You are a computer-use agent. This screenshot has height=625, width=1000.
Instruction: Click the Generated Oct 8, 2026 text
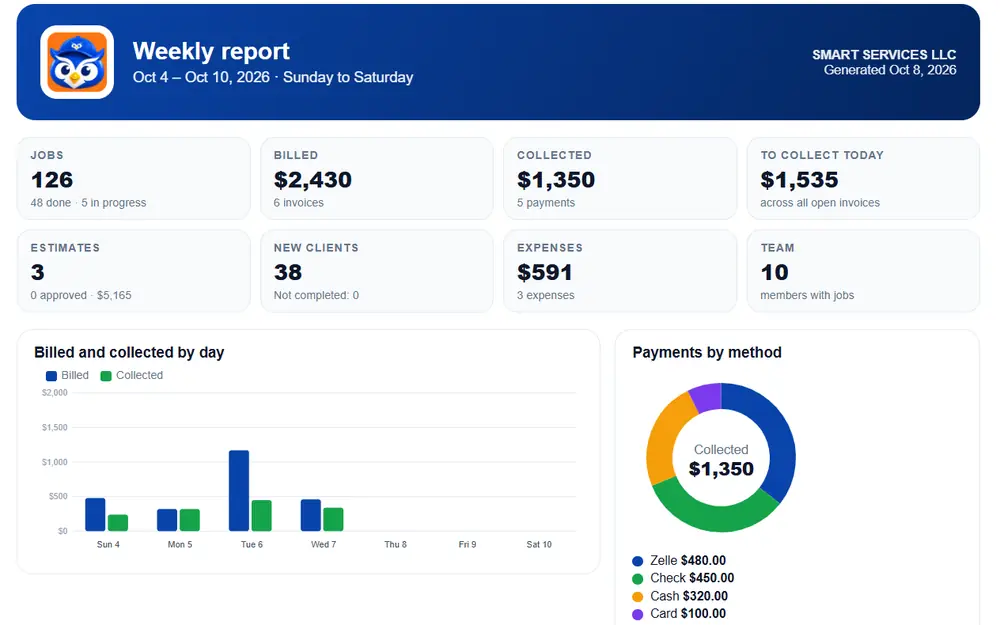890,70
